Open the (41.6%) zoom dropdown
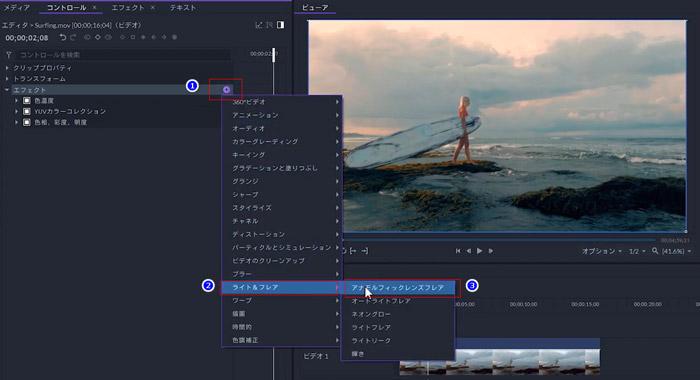Screen dimensions: 700x380 (x=676, y=251)
